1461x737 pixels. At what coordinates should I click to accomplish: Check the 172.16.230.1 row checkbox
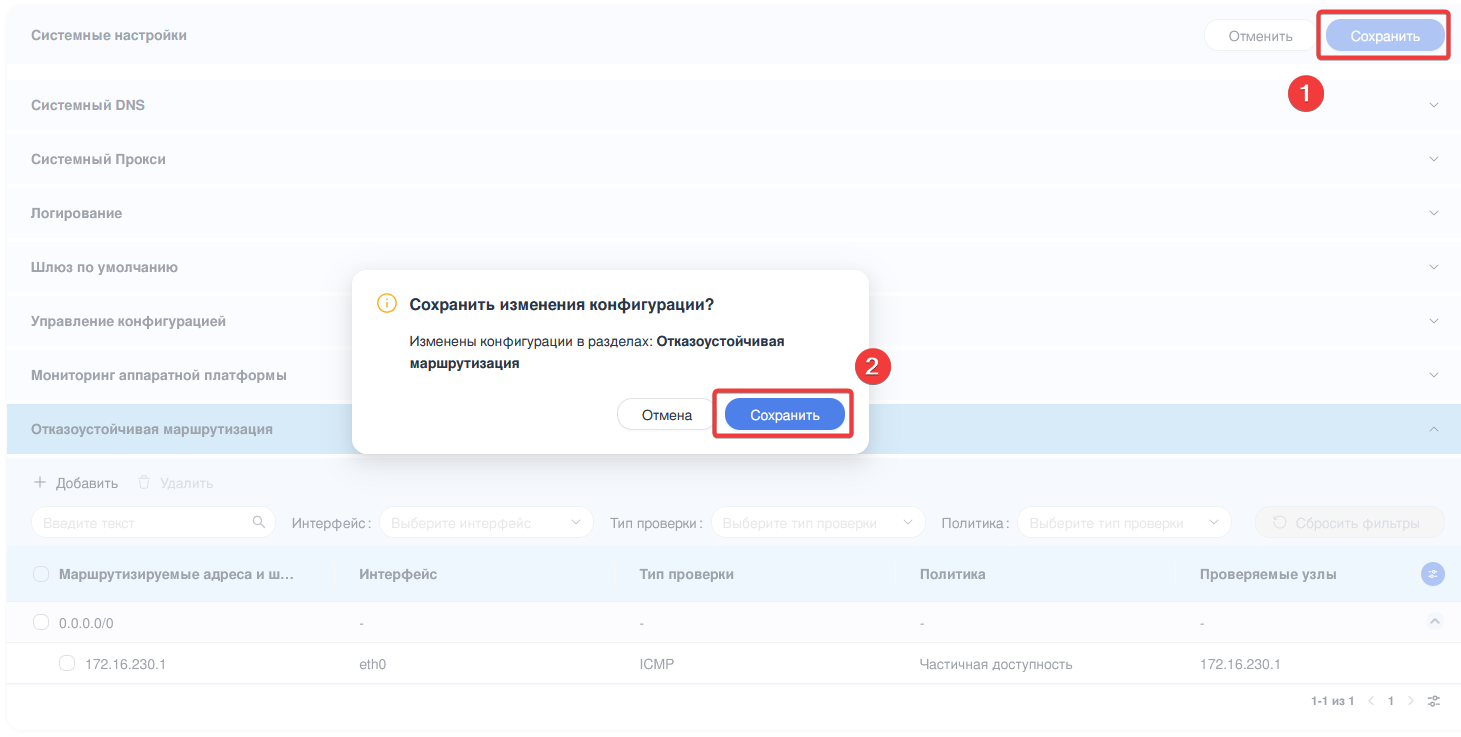point(67,664)
